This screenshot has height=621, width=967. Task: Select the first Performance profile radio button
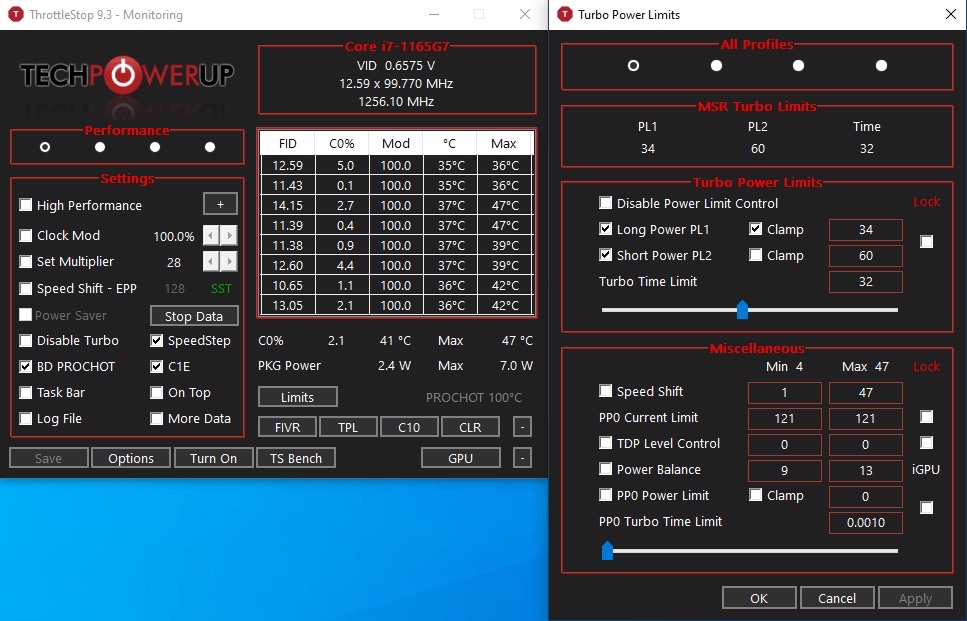pyautogui.click(x=44, y=147)
